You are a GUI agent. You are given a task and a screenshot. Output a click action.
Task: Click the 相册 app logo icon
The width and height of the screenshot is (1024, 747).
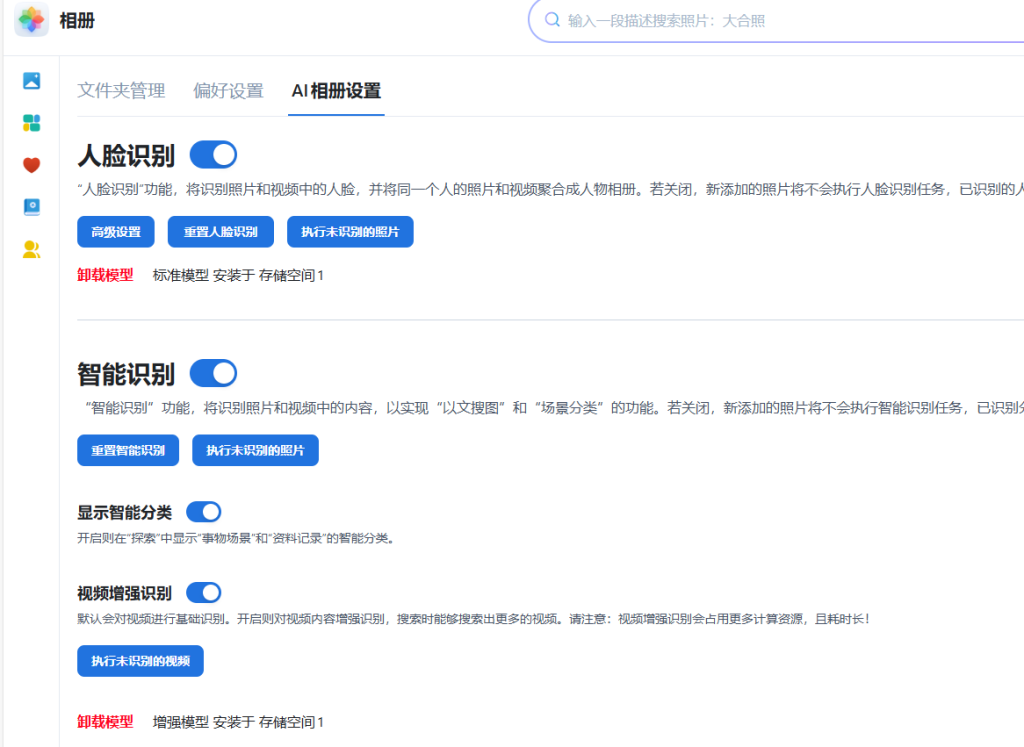pos(32,20)
